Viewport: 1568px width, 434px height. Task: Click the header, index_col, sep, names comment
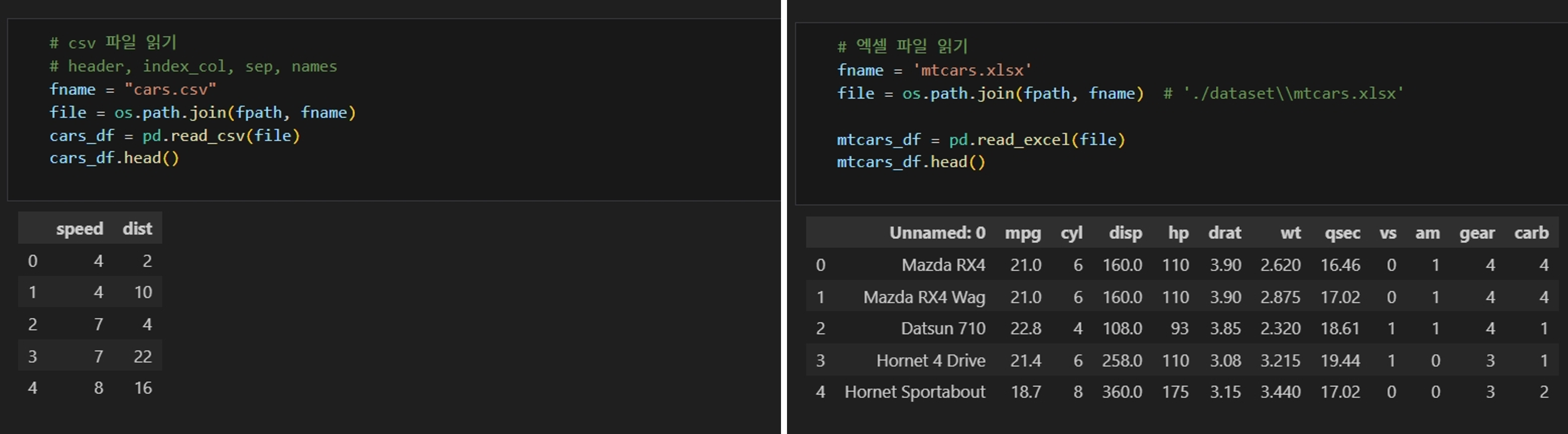coord(202,66)
